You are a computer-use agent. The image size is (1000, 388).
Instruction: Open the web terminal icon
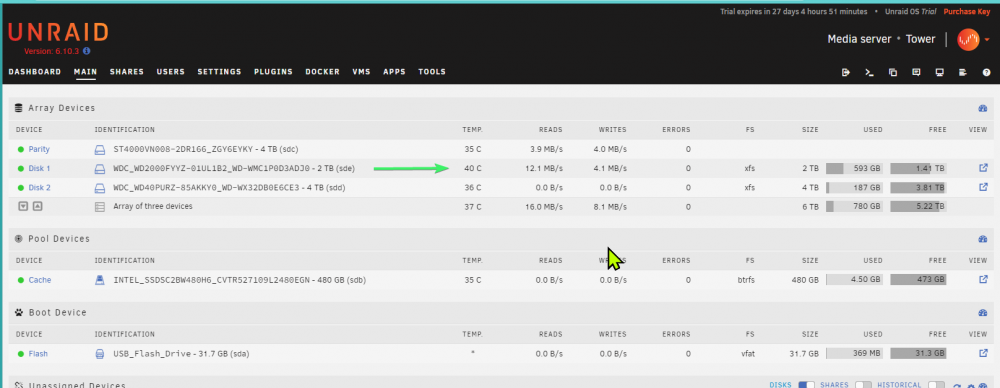point(869,72)
